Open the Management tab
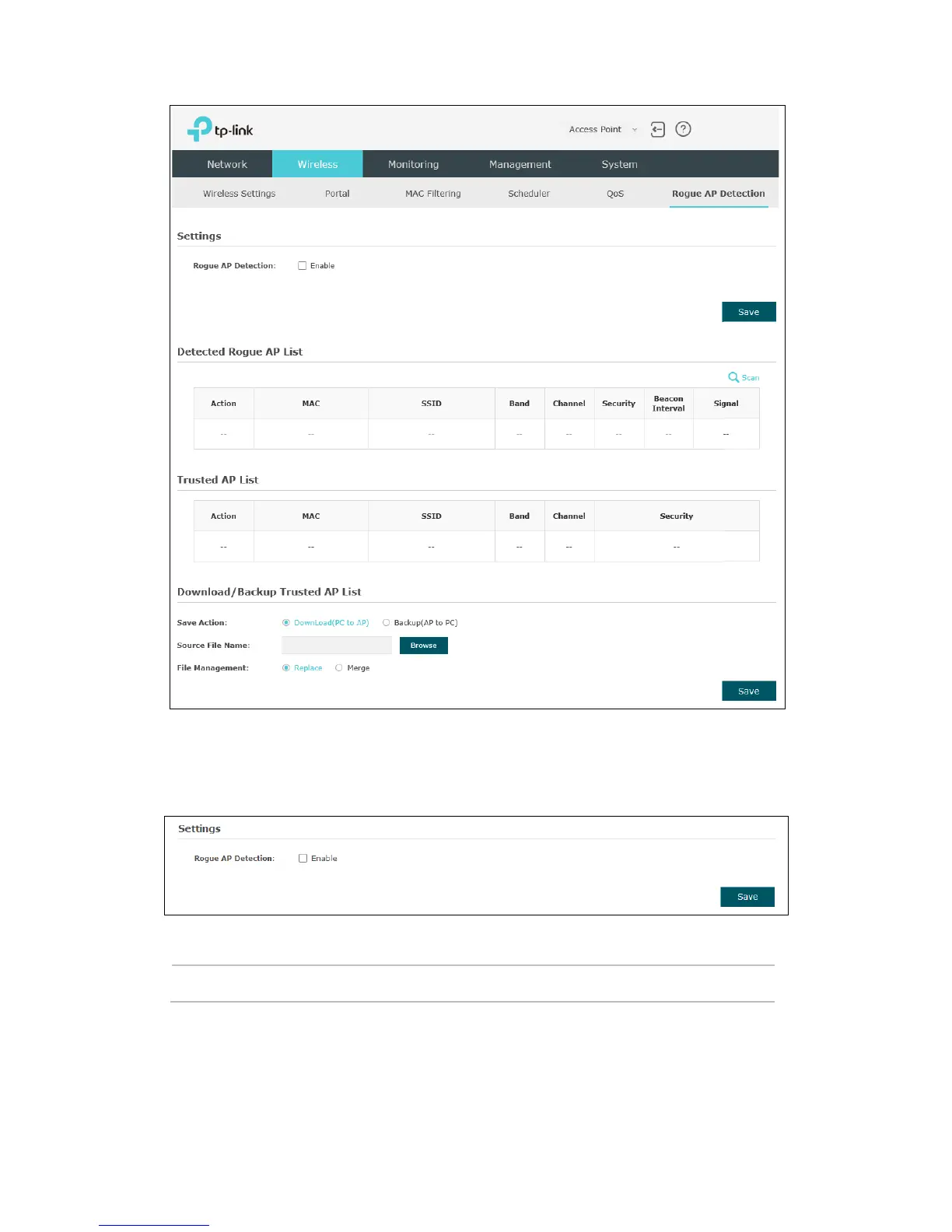 [520, 164]
